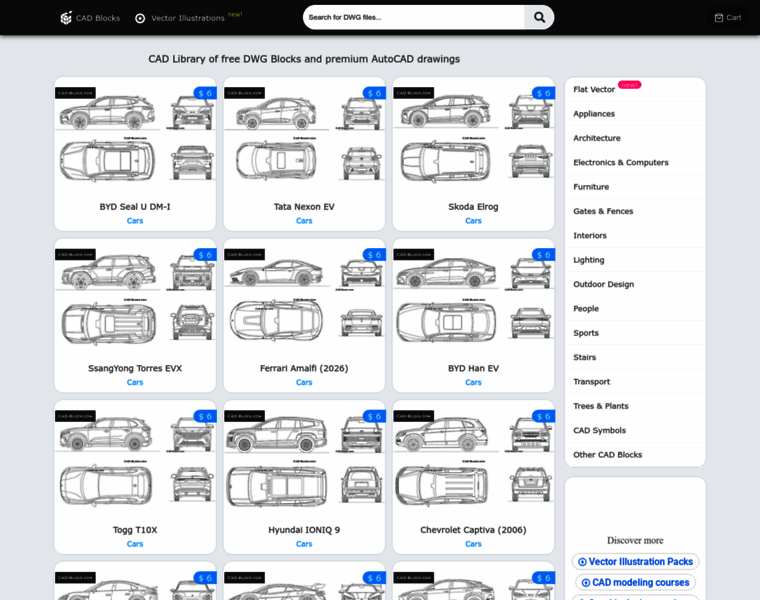Image resolution: width=760 pixels, height=600 pixels.
Task: Select the People category
Action: (x=635, y=309)
